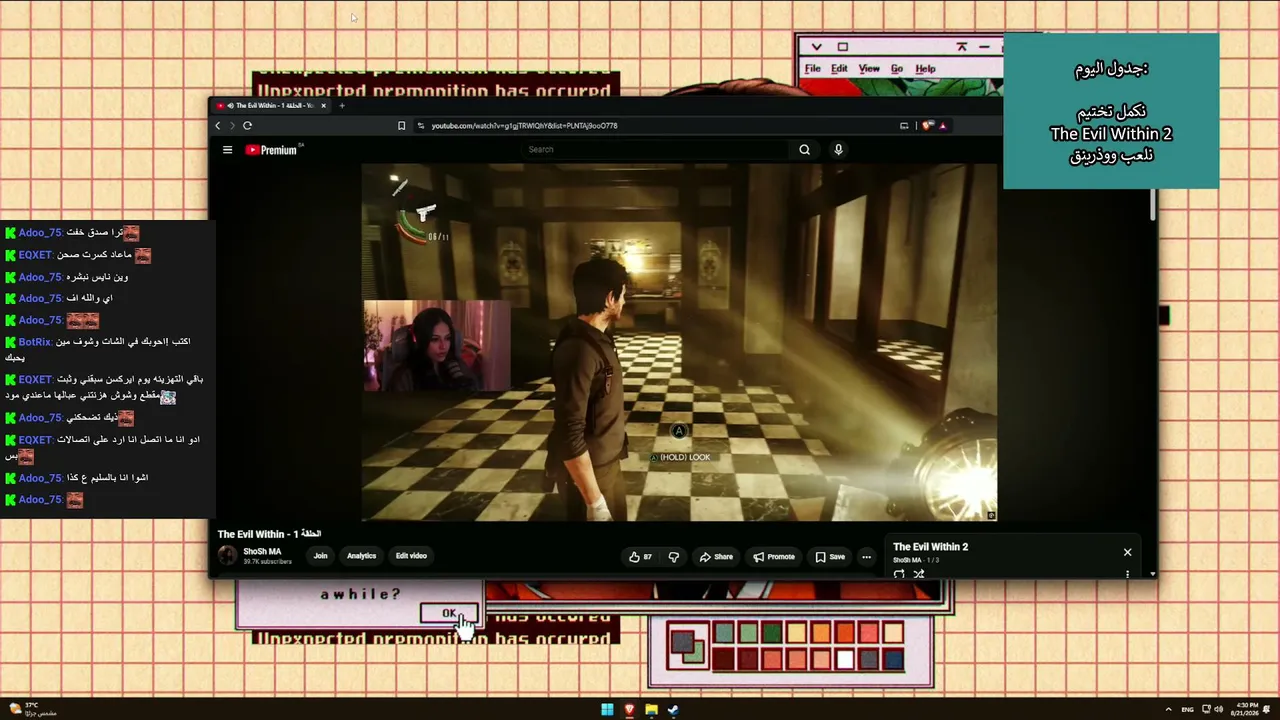Open Brave browser from the taskbar

tap(629, 710)
